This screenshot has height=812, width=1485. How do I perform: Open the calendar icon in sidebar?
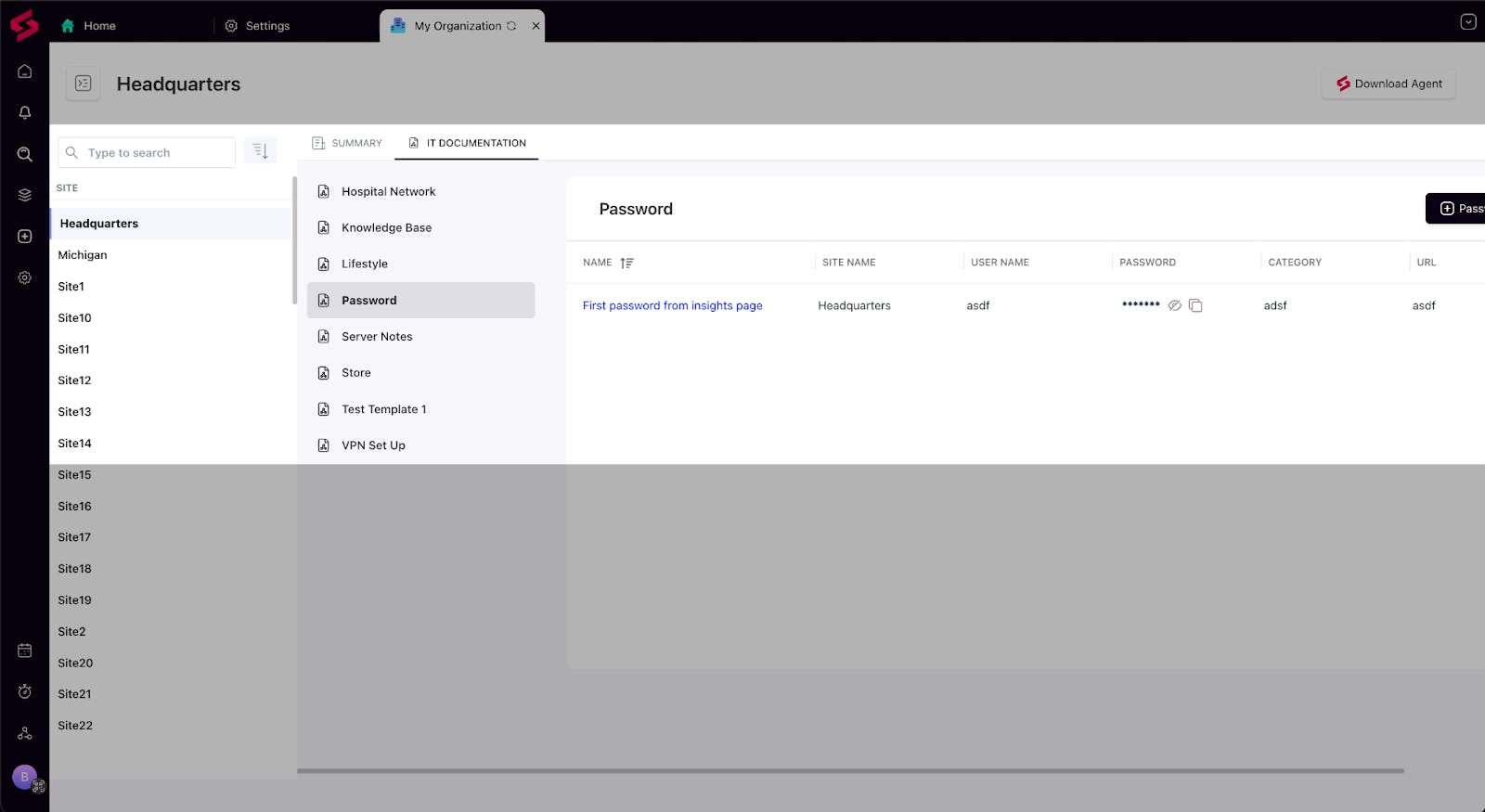tap(25, 651)
